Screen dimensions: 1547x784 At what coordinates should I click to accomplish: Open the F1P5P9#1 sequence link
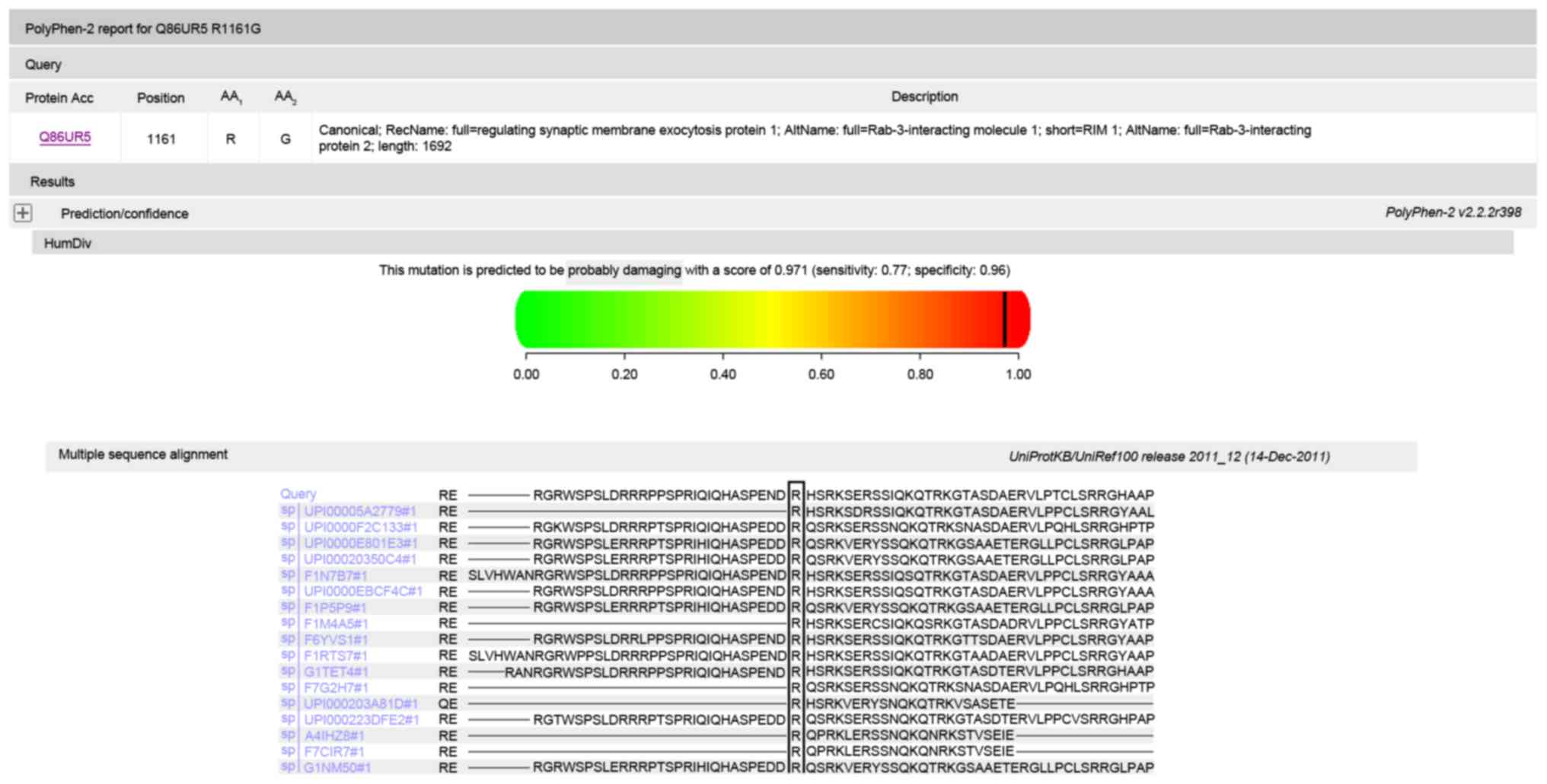coord(335,607)
